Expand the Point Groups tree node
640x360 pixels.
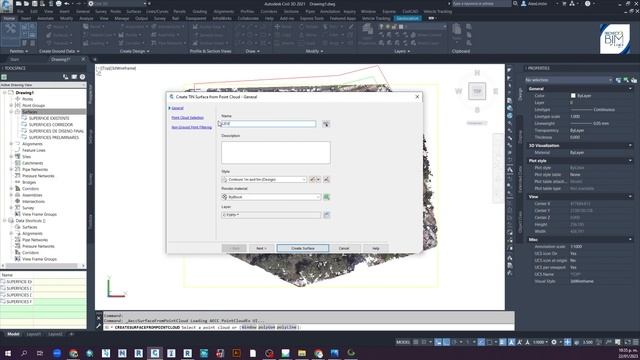(11, 105)
